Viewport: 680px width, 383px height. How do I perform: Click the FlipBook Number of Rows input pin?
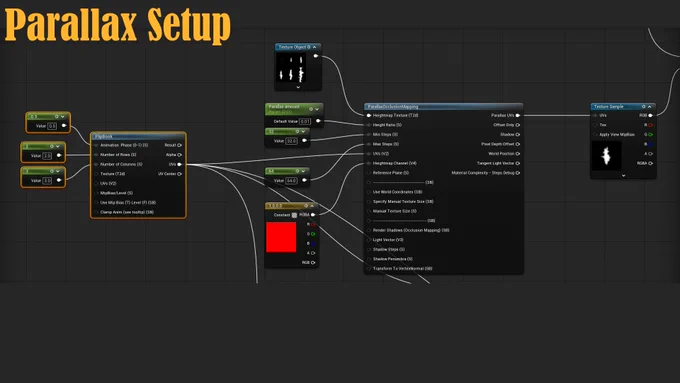96,155
